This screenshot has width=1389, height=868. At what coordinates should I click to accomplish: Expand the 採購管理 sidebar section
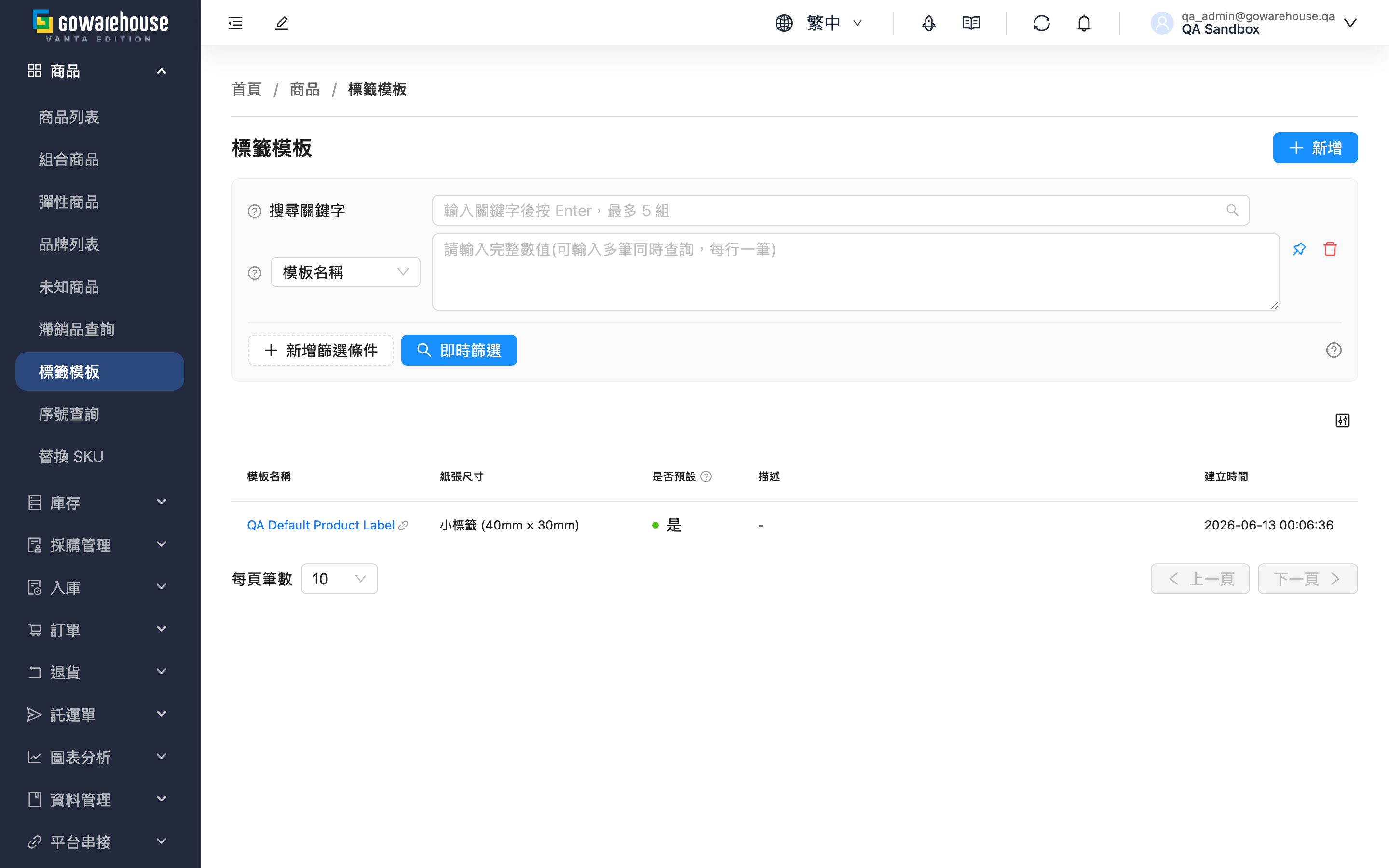click(100, 545)
